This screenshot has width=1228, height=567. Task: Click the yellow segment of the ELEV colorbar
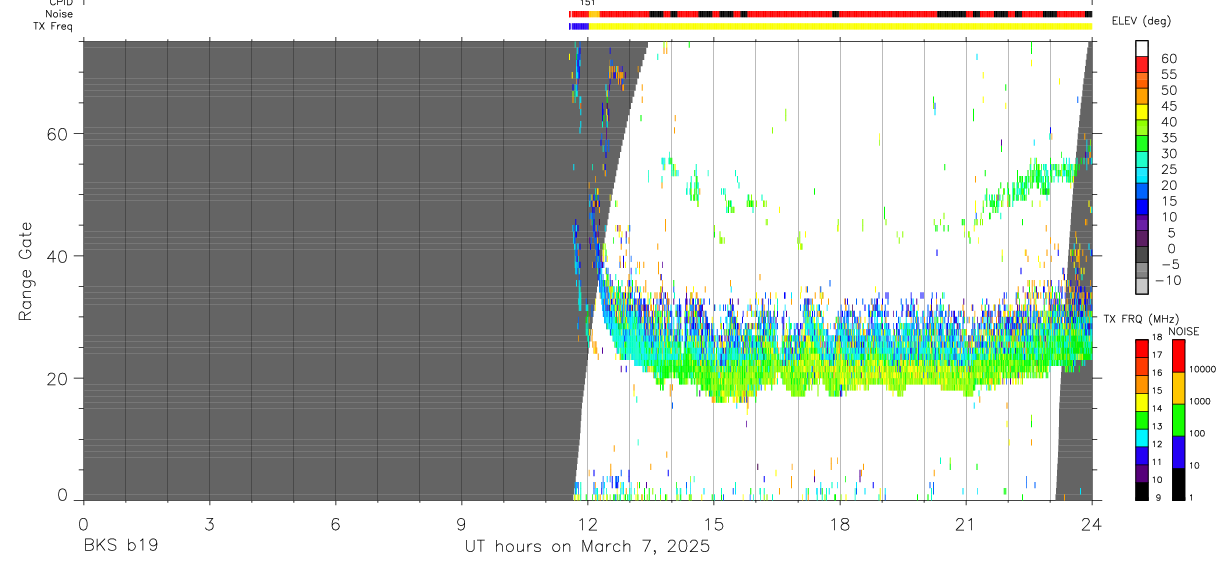tap(1142, 112)
